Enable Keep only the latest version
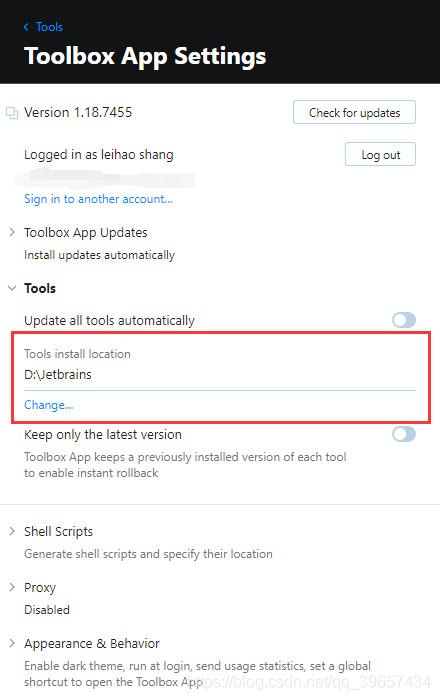The width and height of the screenshot is (440, 700). click(x=404, y=434)
